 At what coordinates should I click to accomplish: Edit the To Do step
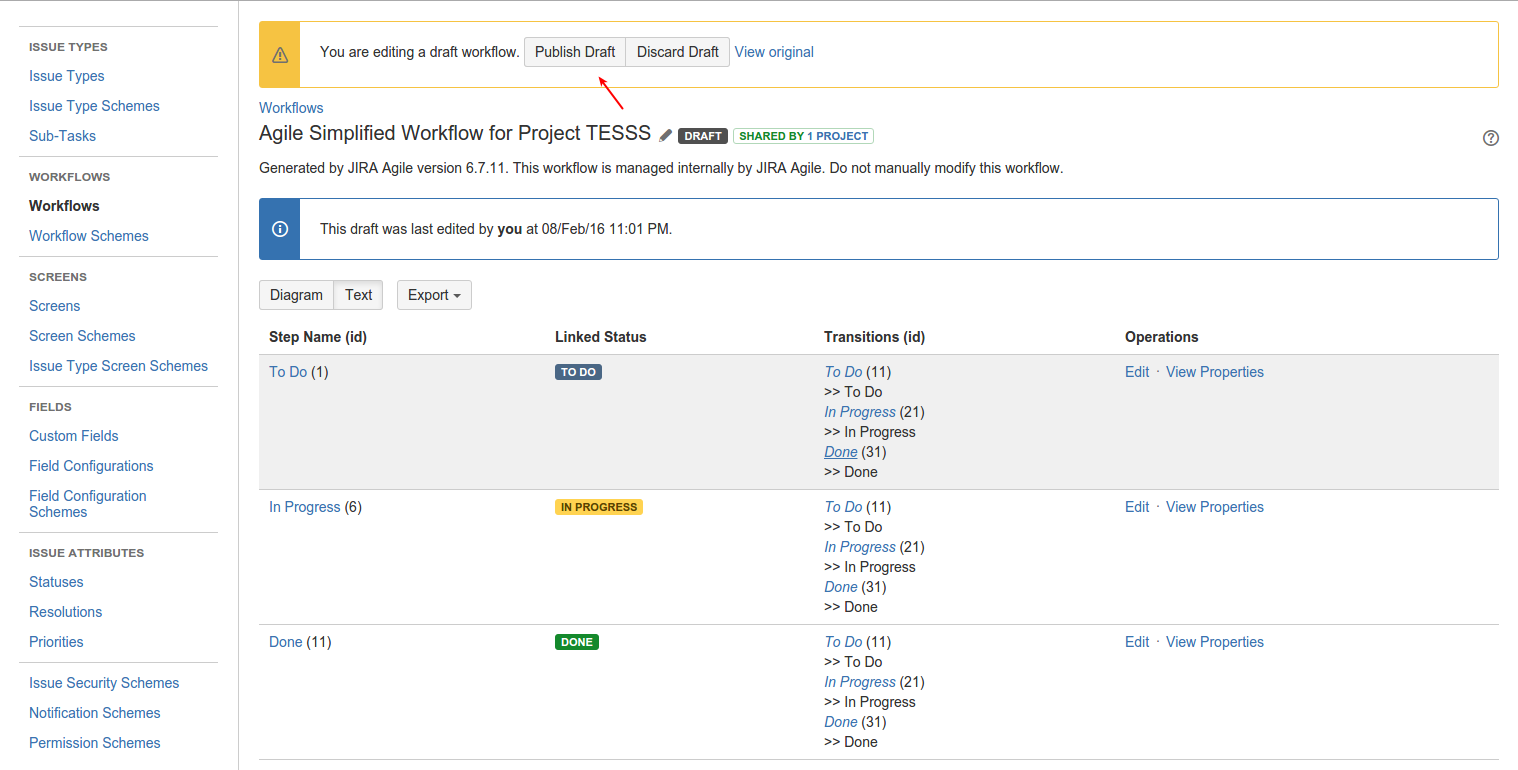pyautogui.click(x=1137, y=372)
